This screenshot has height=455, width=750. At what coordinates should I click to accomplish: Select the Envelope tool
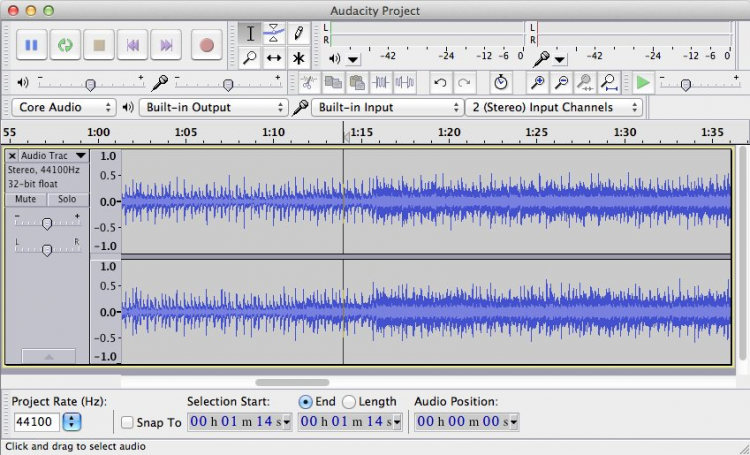pos(274,33)
